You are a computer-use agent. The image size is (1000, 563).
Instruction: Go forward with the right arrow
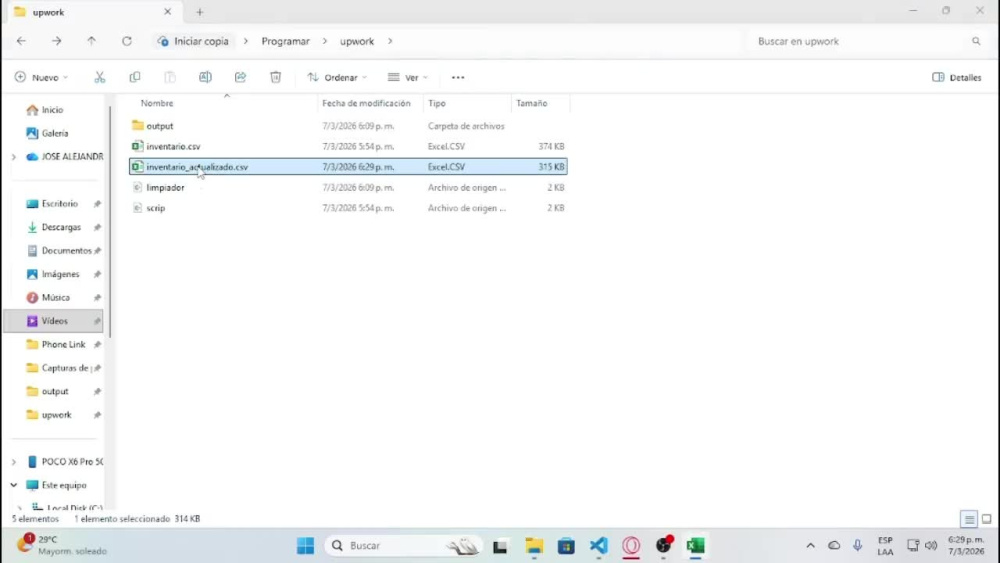[x=57, y=41]
